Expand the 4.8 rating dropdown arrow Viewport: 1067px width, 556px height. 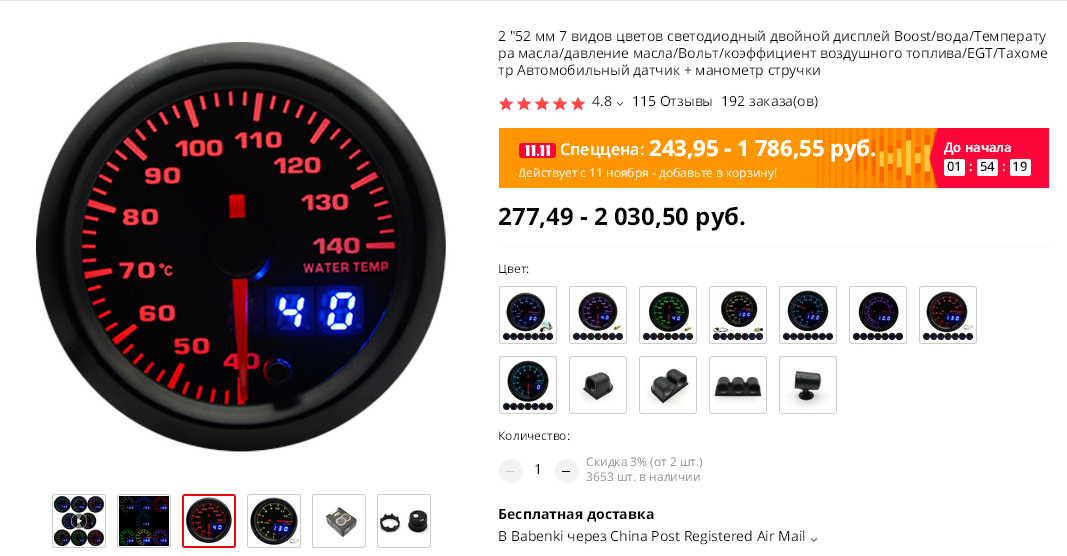[620, 103]
